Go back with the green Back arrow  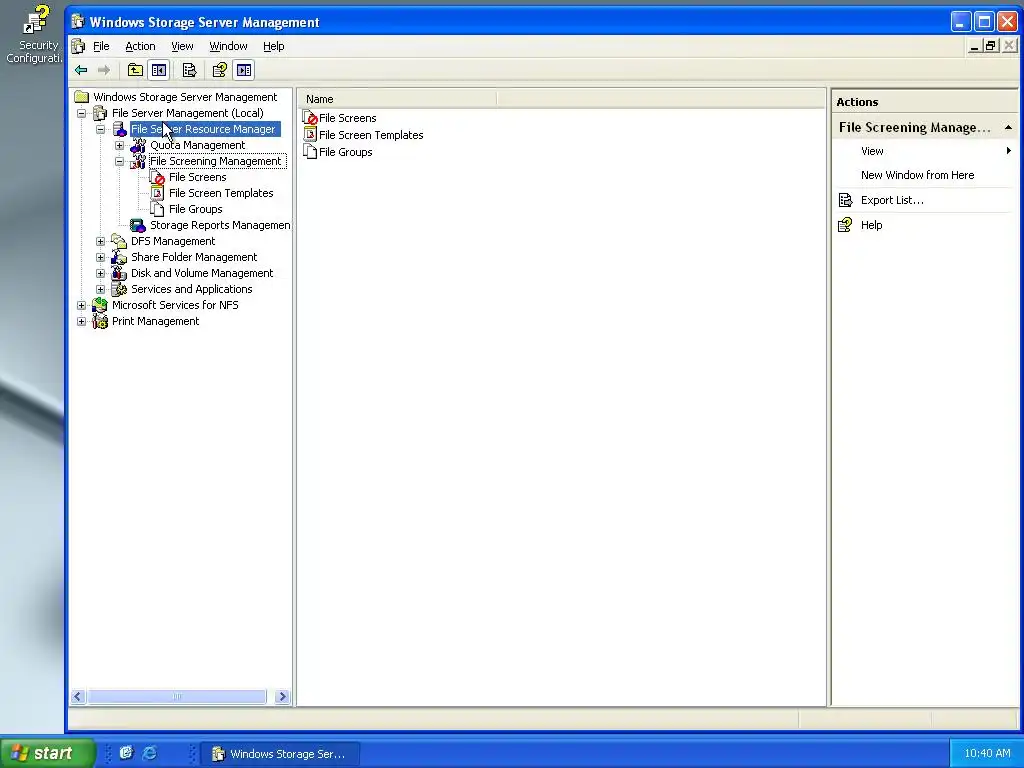pos(81,70)
